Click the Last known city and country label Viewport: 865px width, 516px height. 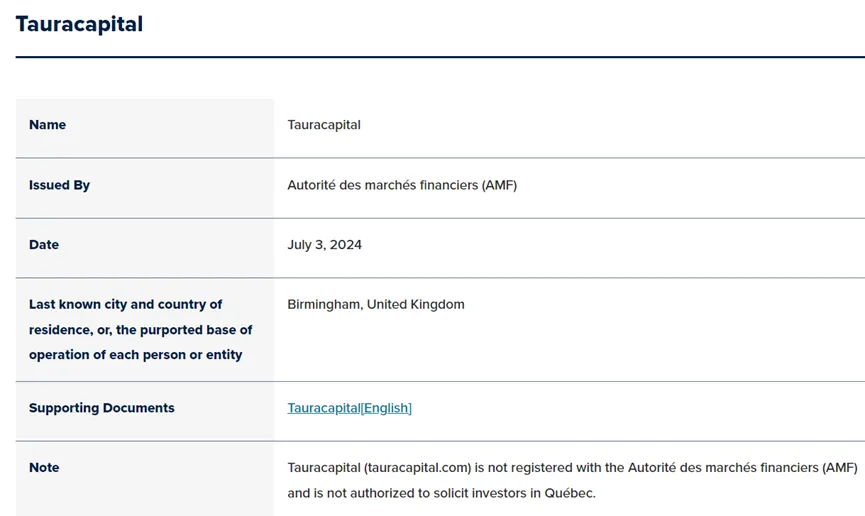click(125, 304)
